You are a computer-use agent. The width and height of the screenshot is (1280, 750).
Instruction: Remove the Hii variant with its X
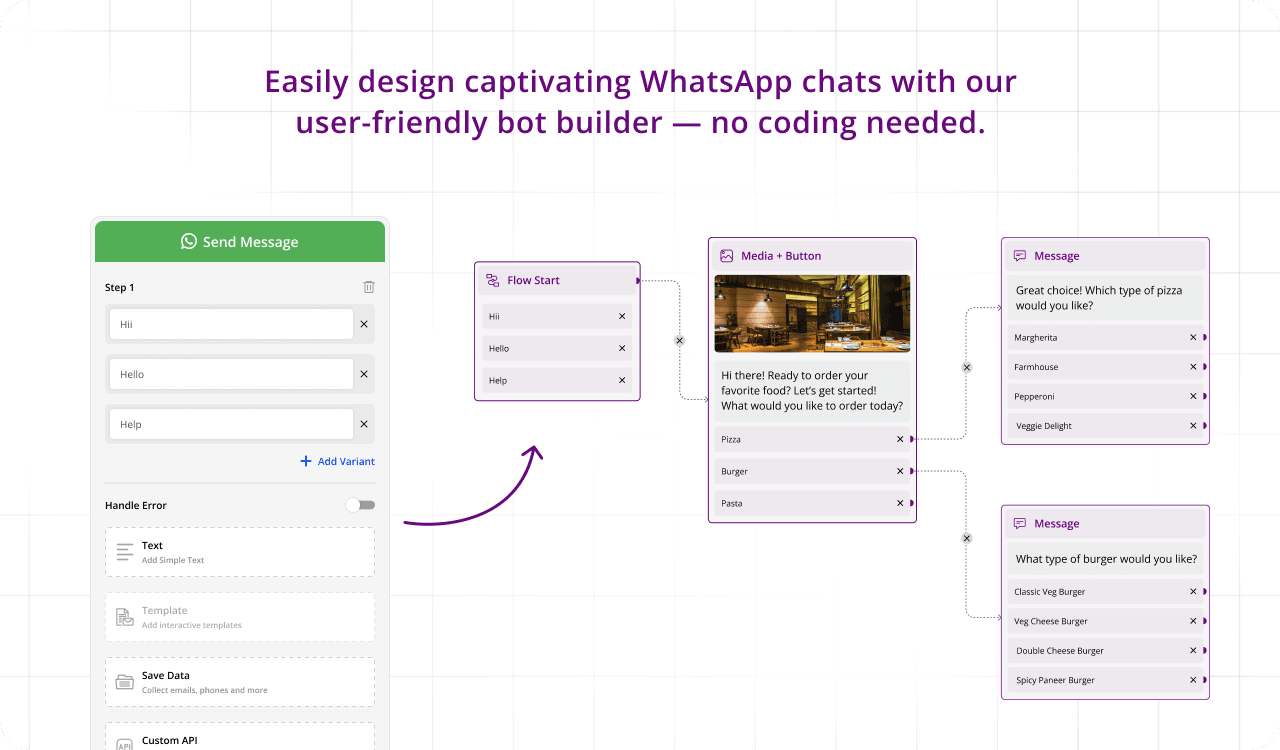pyautogui.click(x=364, y=324)
